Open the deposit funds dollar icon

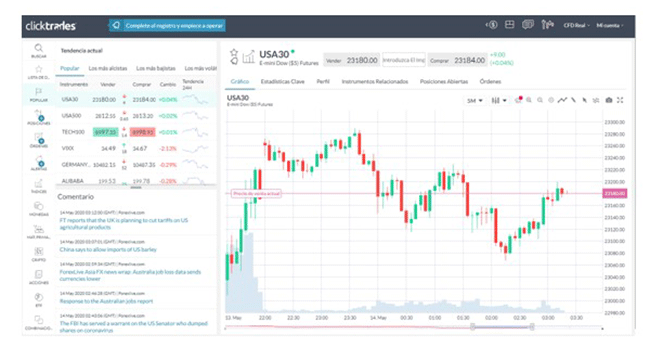point(492,25)
